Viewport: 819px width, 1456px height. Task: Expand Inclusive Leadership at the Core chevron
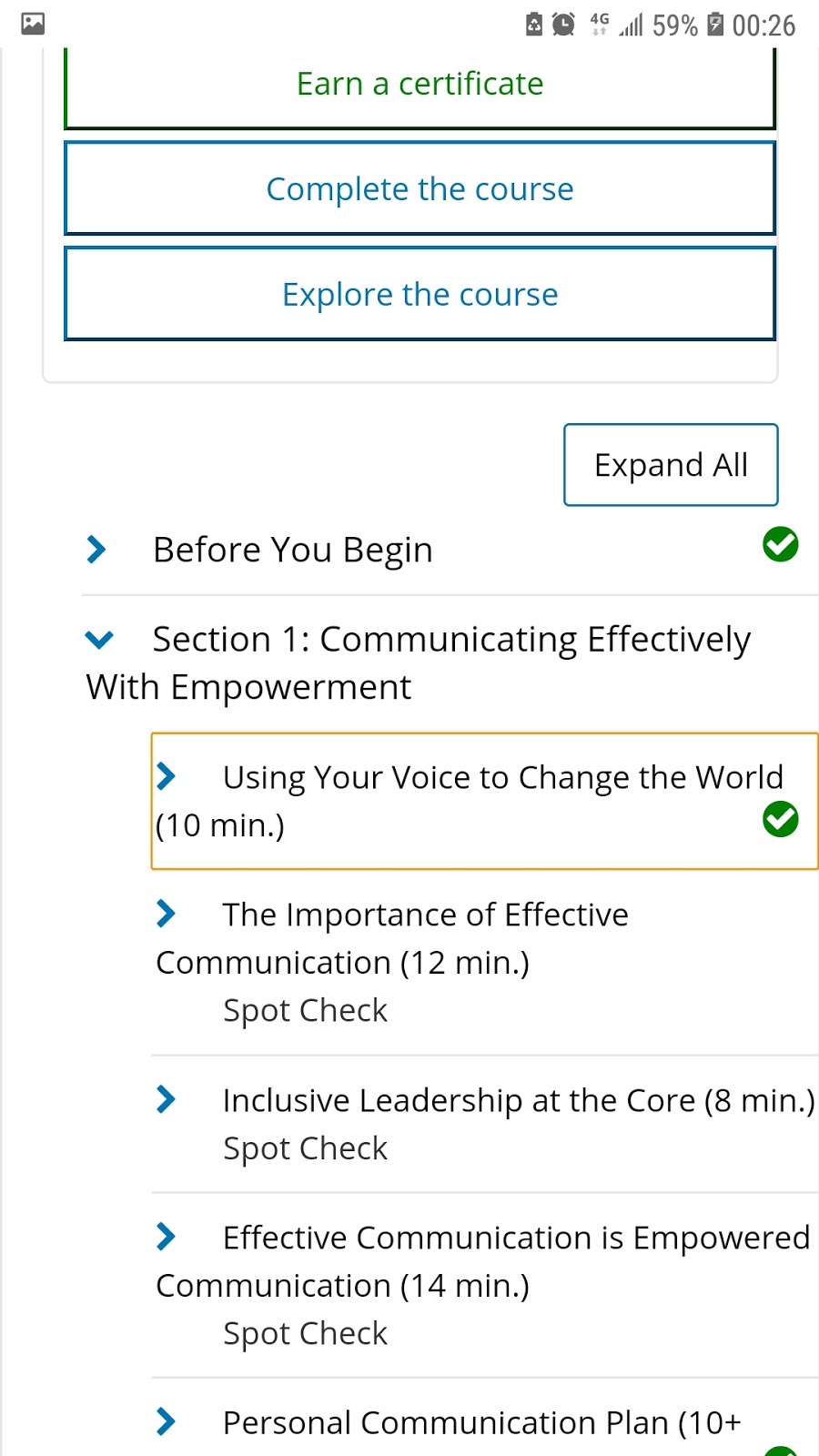point(167,1099)
